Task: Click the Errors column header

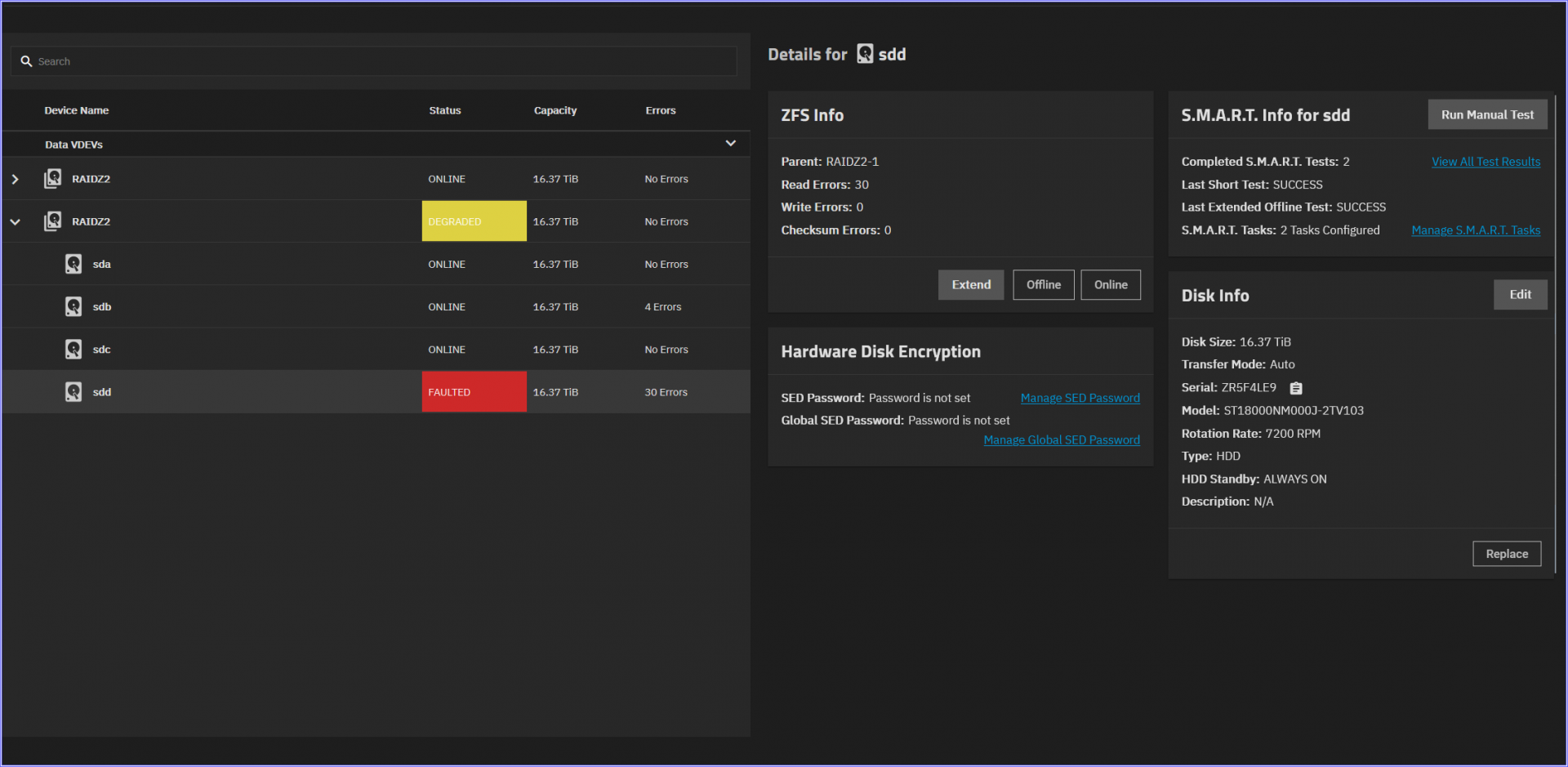Action: [661, 110]
